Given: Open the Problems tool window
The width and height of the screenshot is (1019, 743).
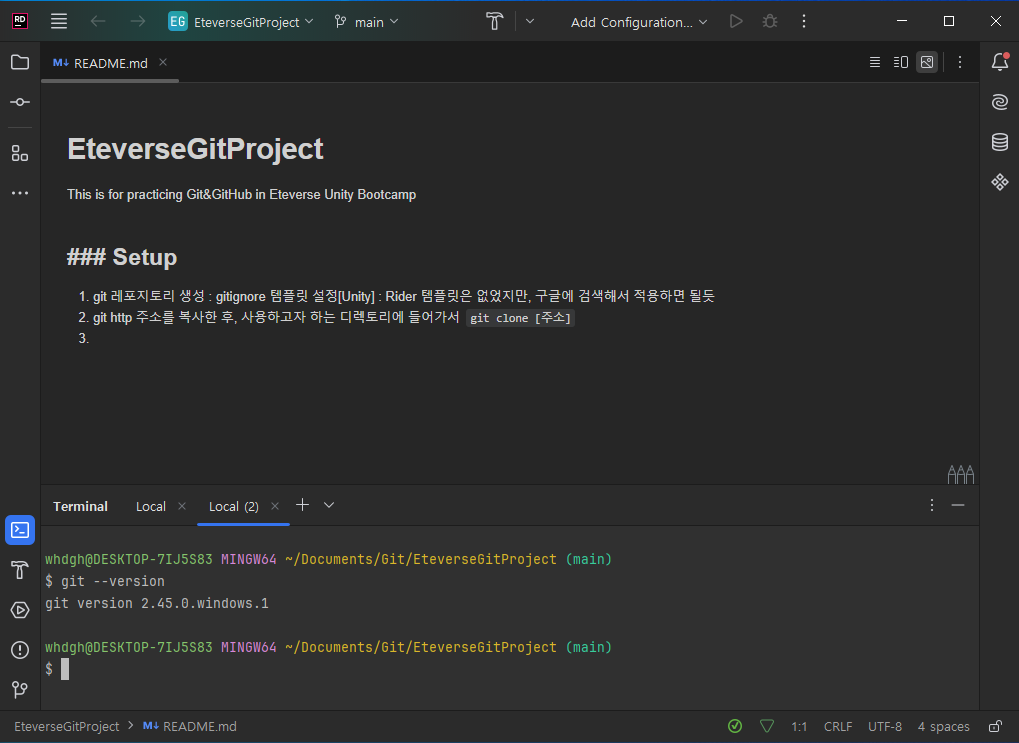Looking at the screenshot, I should pos(19,649).
